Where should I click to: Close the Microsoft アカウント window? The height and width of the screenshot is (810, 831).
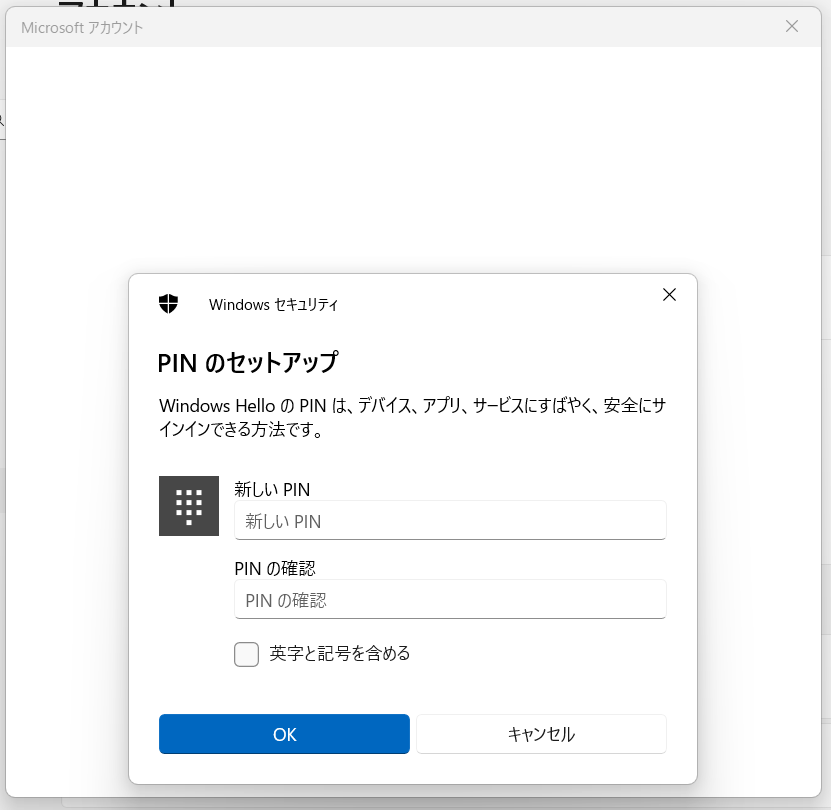[791, 27]
